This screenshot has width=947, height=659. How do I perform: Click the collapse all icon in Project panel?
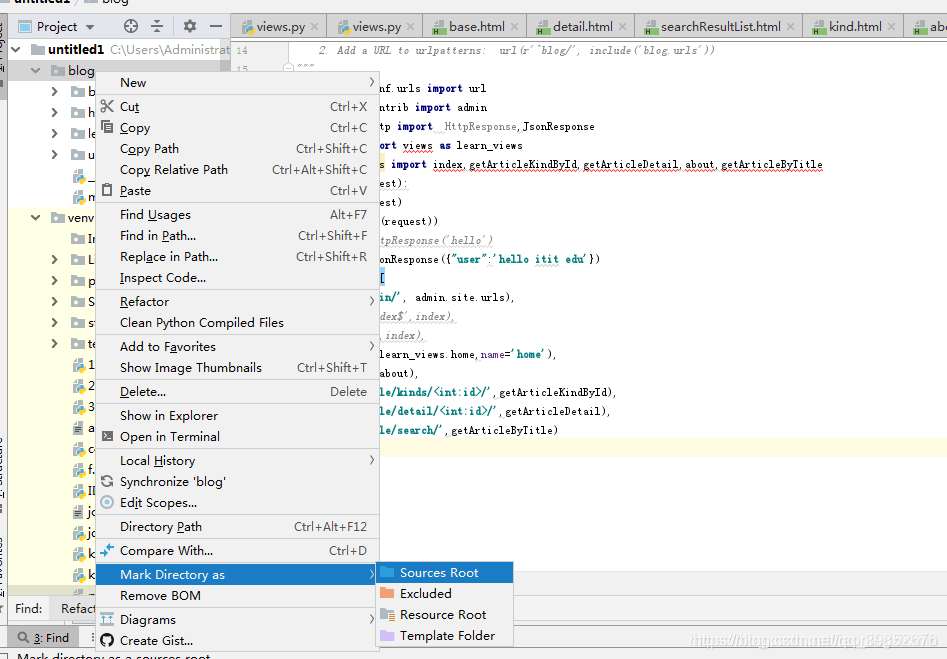pyautogui.click(x=157, y=26)
